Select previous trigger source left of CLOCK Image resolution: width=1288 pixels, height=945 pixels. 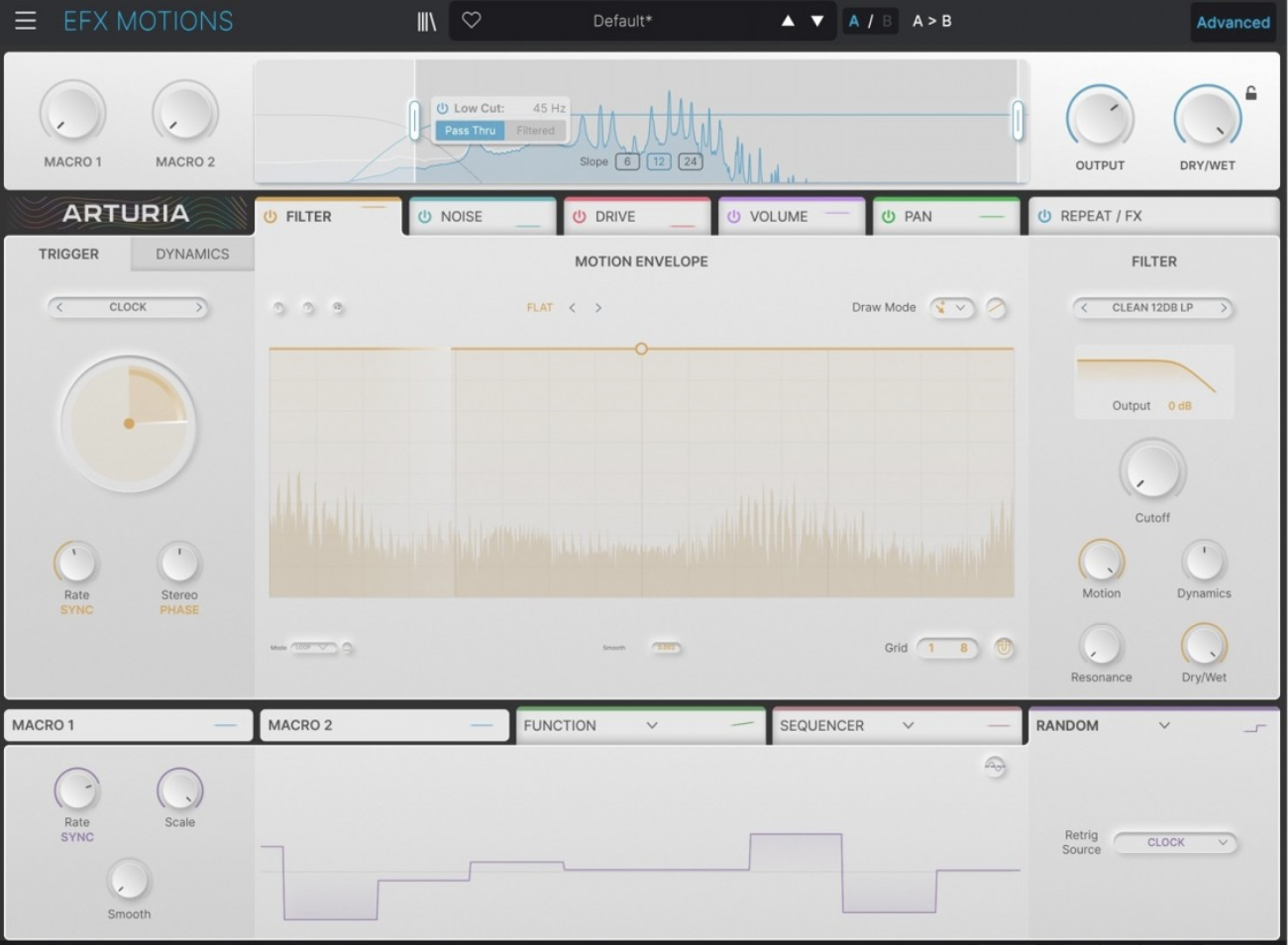coord(59,307)
